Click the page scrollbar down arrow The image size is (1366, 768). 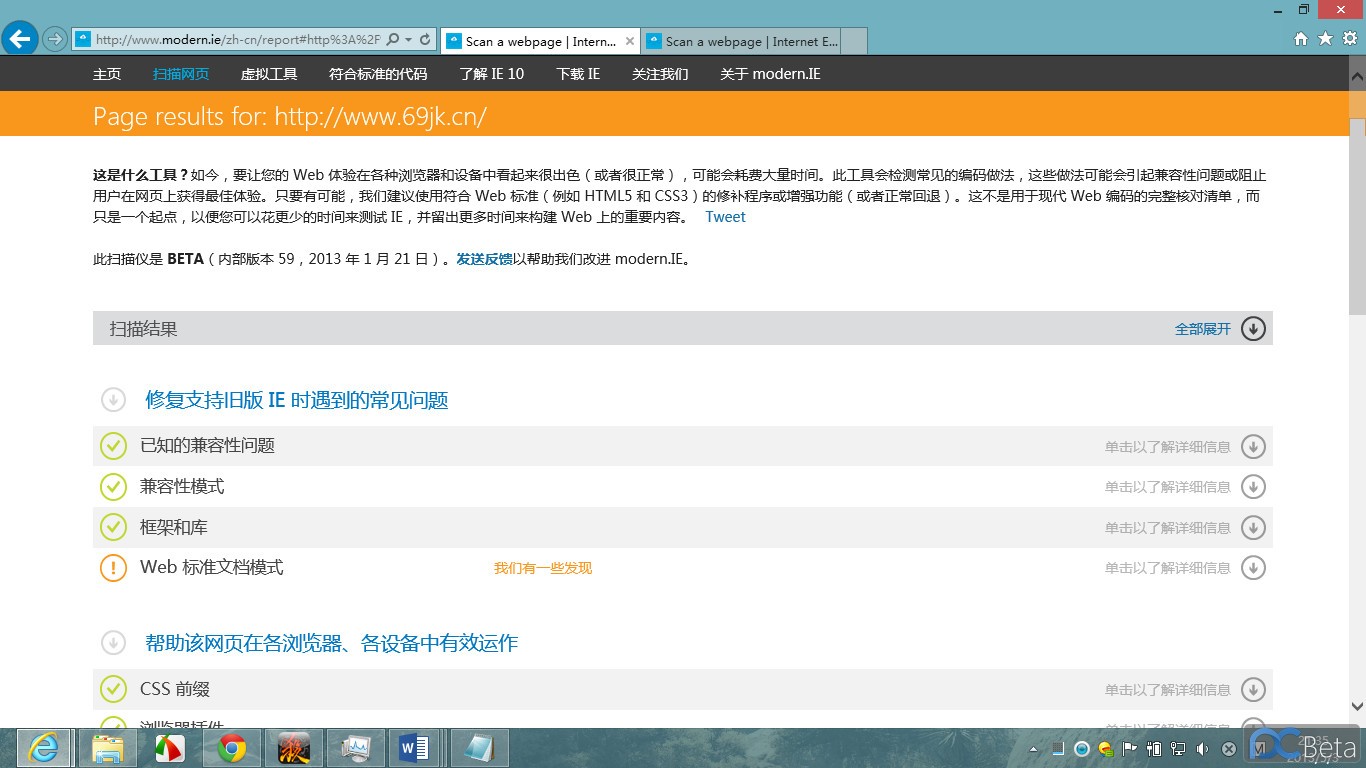tap(1357, 706)
